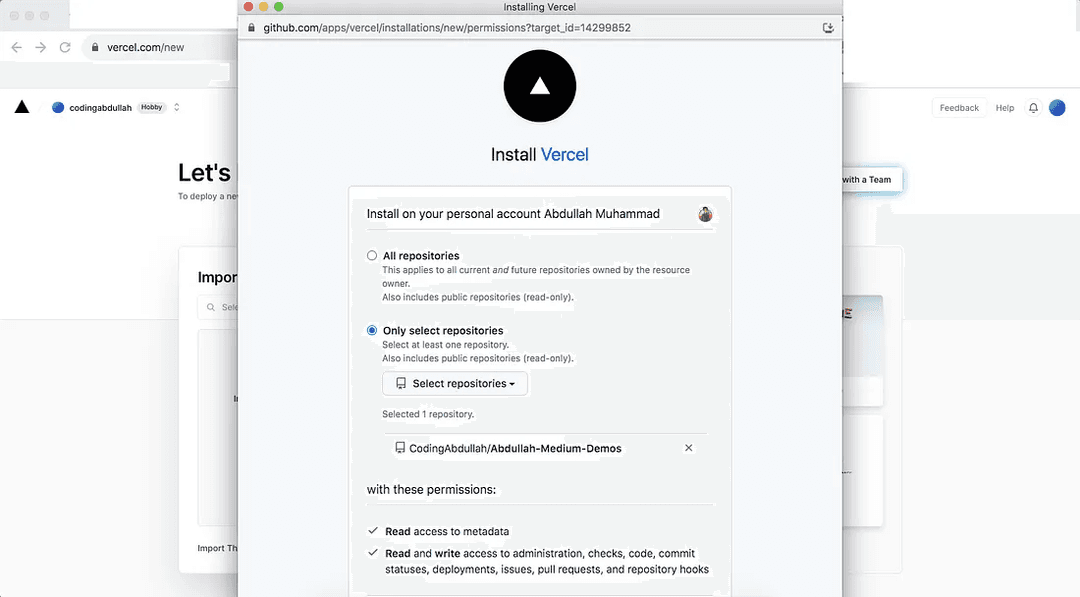This screenshot has width=1080, height=597.
Task: Click the codingabdullah account name
Action: pyautogui.click(x=100, y=108)
